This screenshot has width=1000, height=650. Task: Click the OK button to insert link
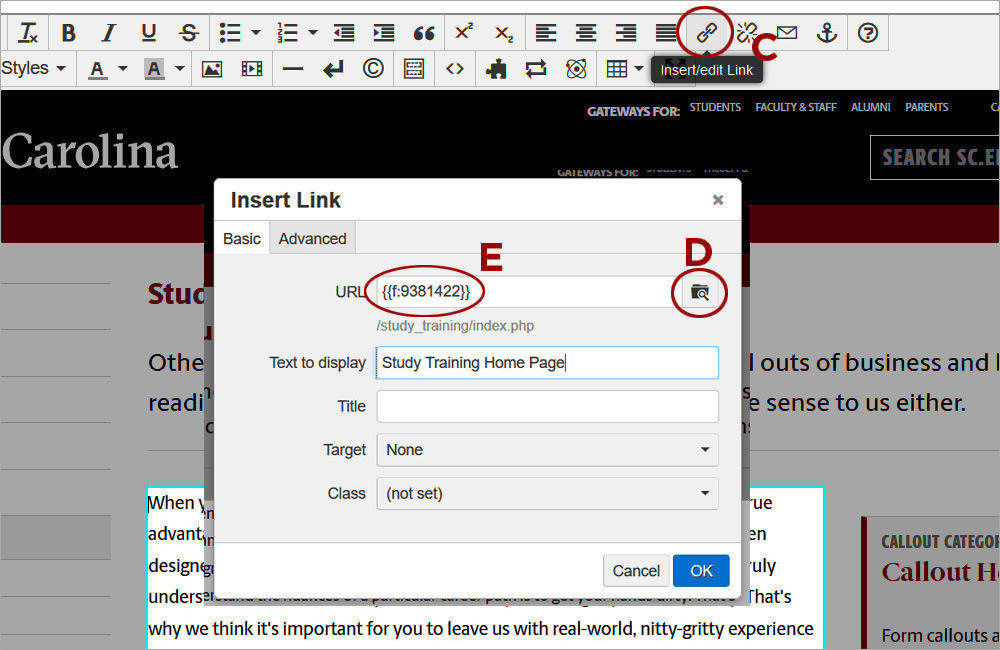point(701,570)
